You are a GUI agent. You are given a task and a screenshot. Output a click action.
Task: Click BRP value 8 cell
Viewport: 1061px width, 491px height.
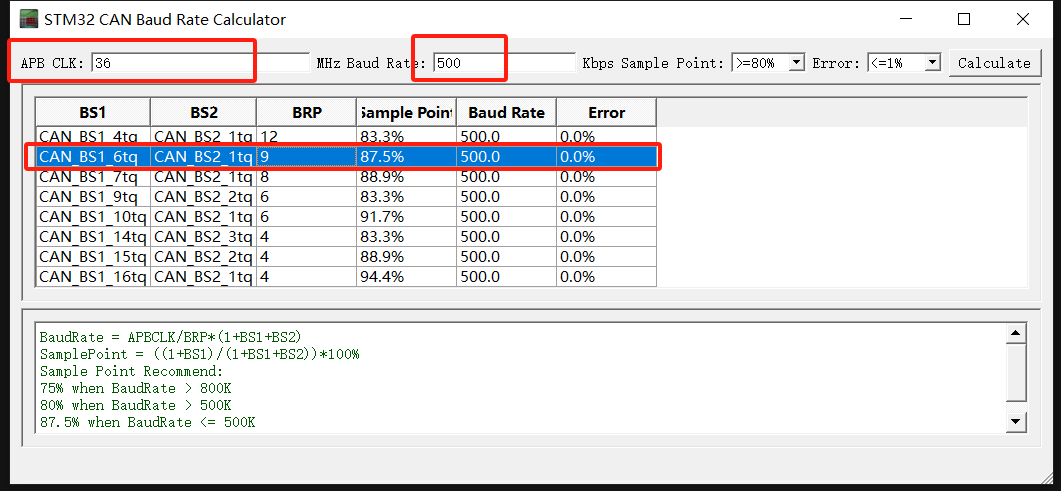tap(307, 177)
